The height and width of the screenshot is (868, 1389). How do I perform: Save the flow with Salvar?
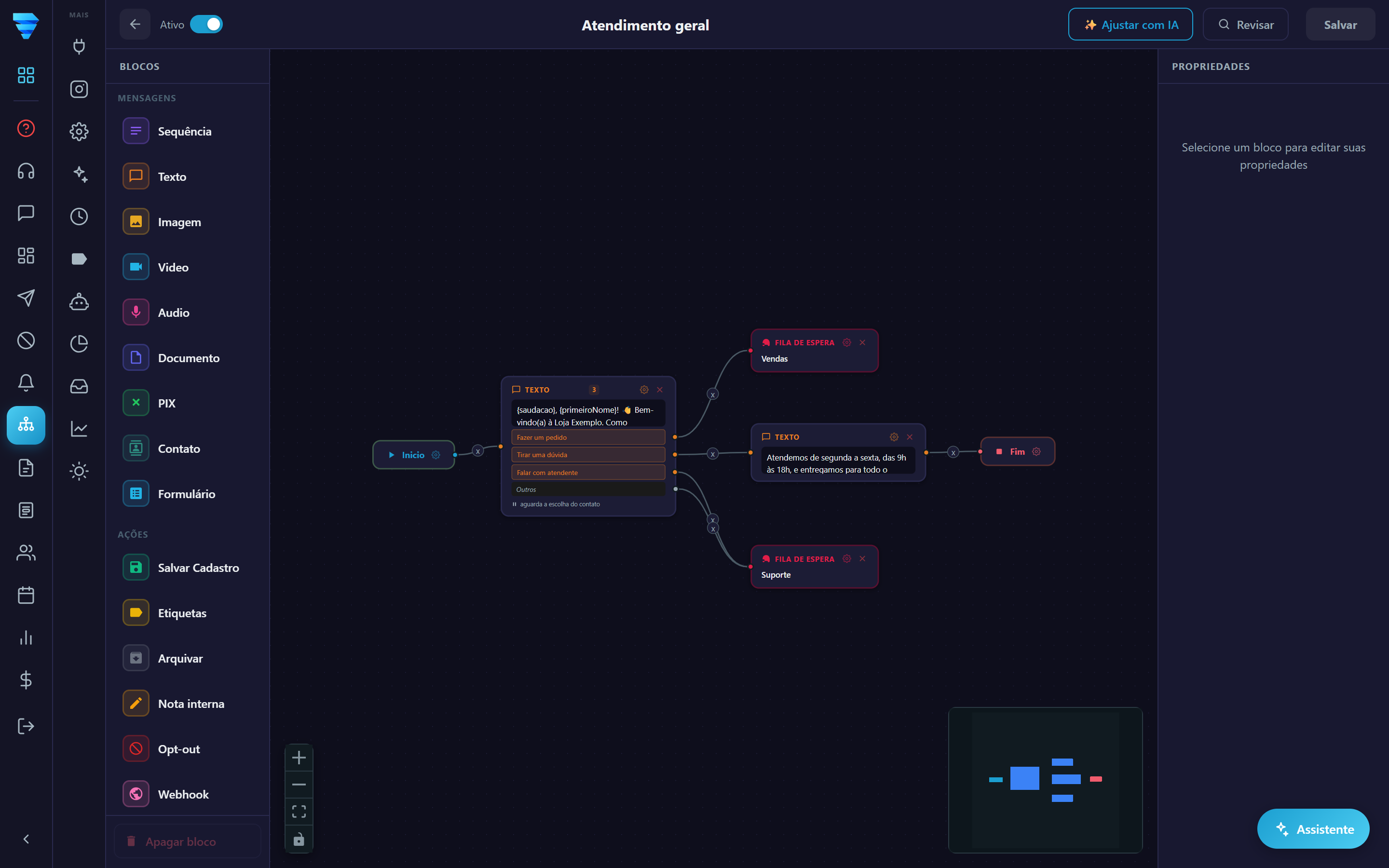point(1340,25)
